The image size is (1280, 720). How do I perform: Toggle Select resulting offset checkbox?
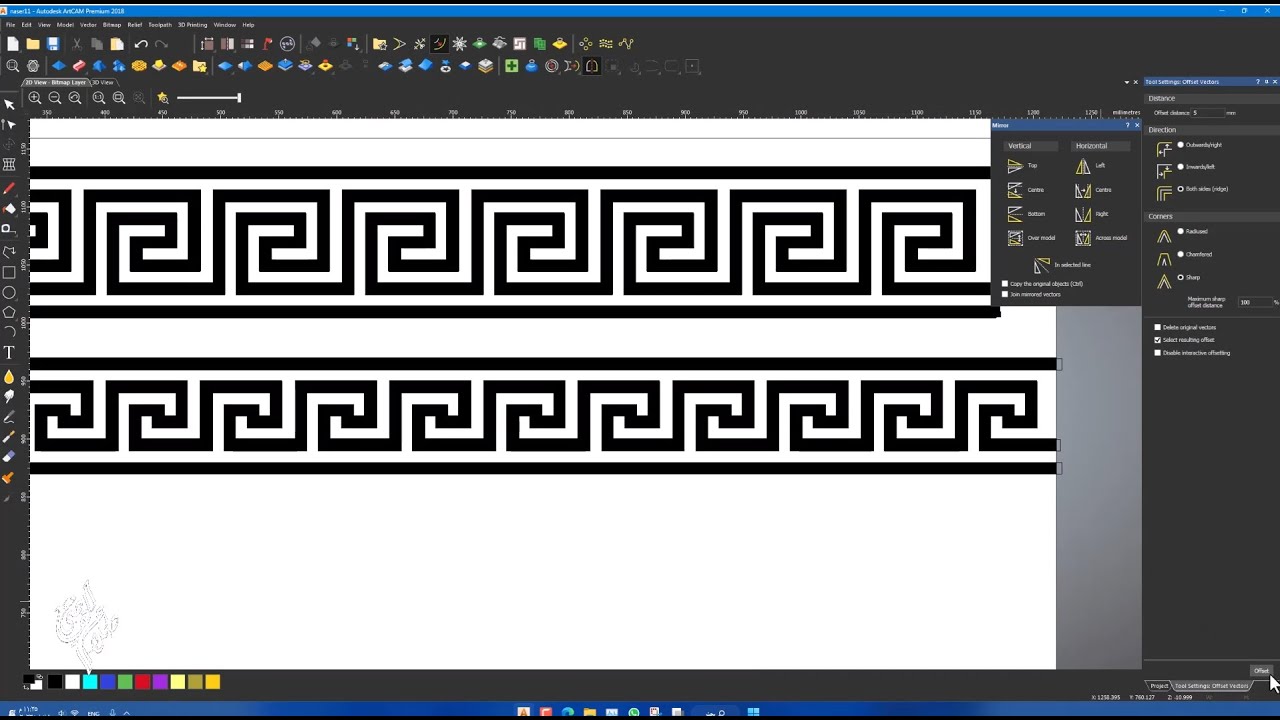(1158, 340)
